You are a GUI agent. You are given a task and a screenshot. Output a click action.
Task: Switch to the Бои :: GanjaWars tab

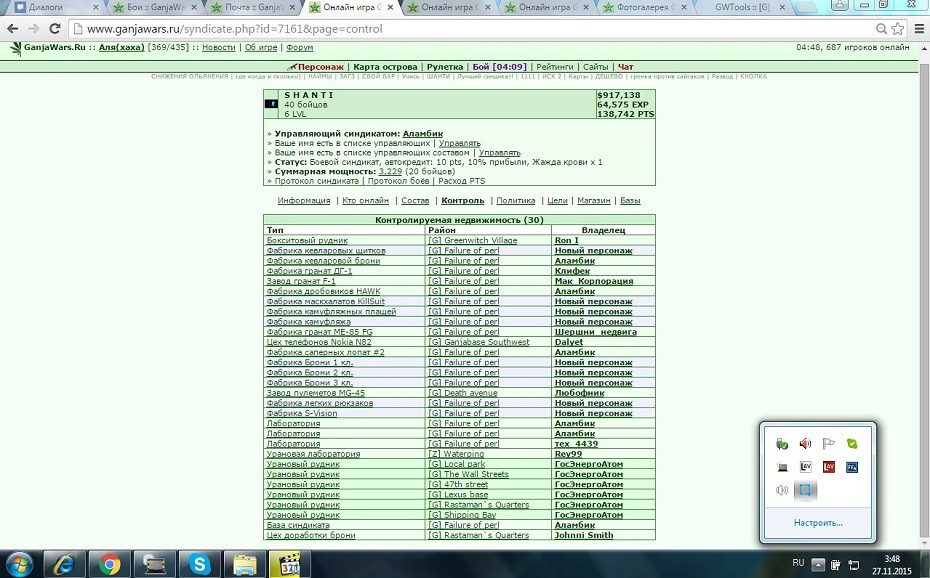click(x=155, y=7)
